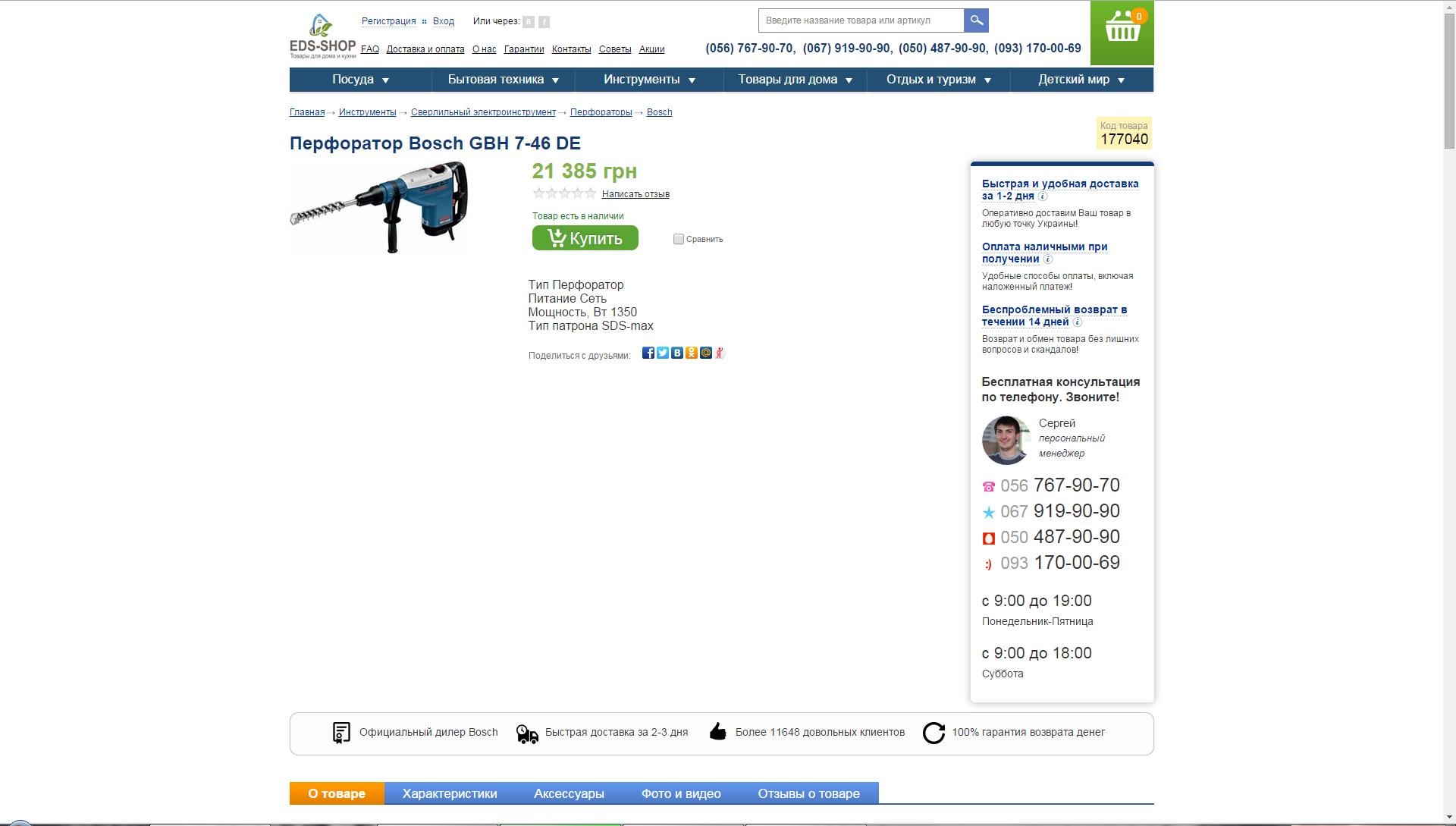Share via Mail.ru @ icon

[x=706, y=353]
